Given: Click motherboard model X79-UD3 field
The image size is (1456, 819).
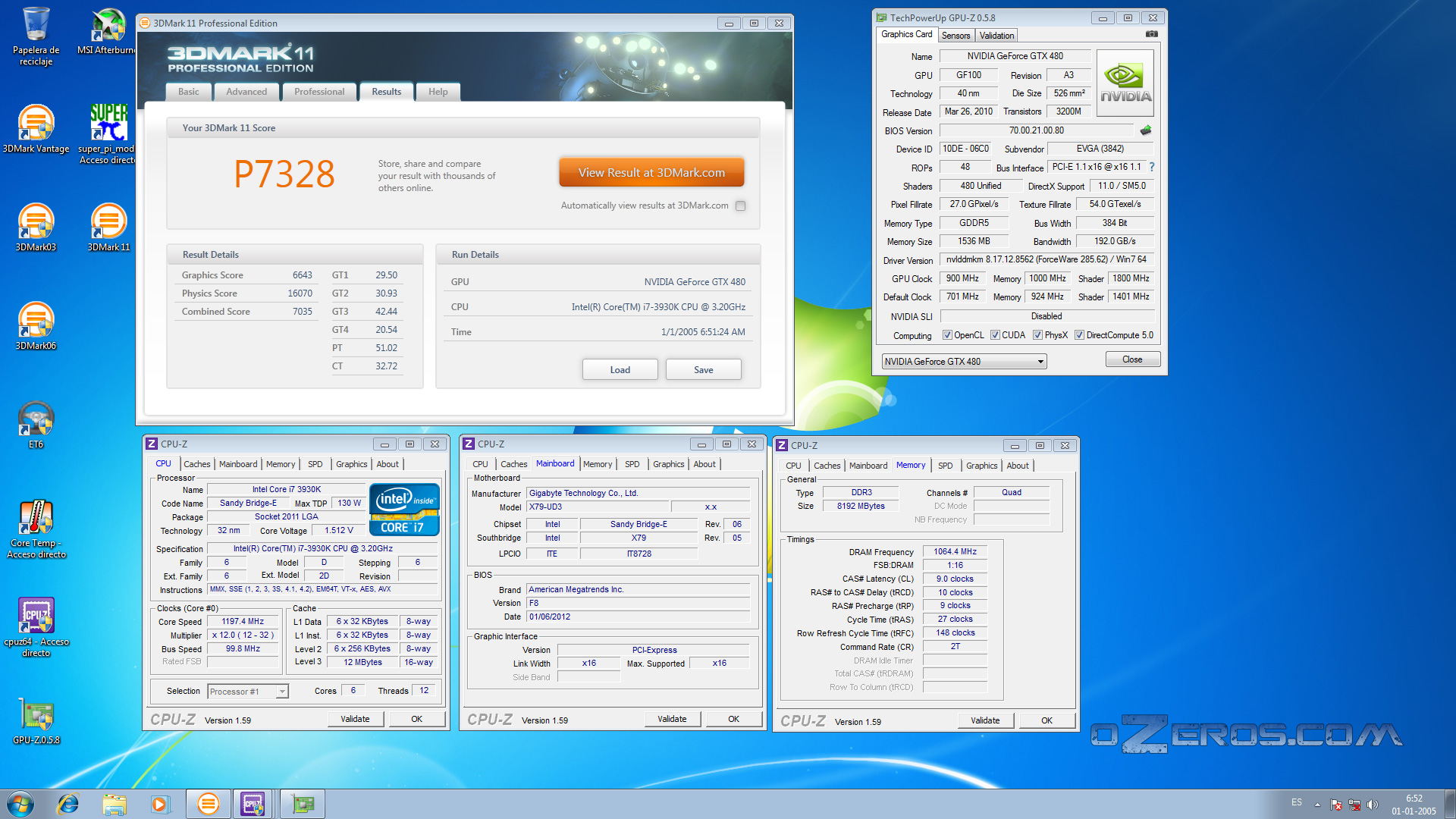Looking at the screenshot, I should (x=597, y=507).
